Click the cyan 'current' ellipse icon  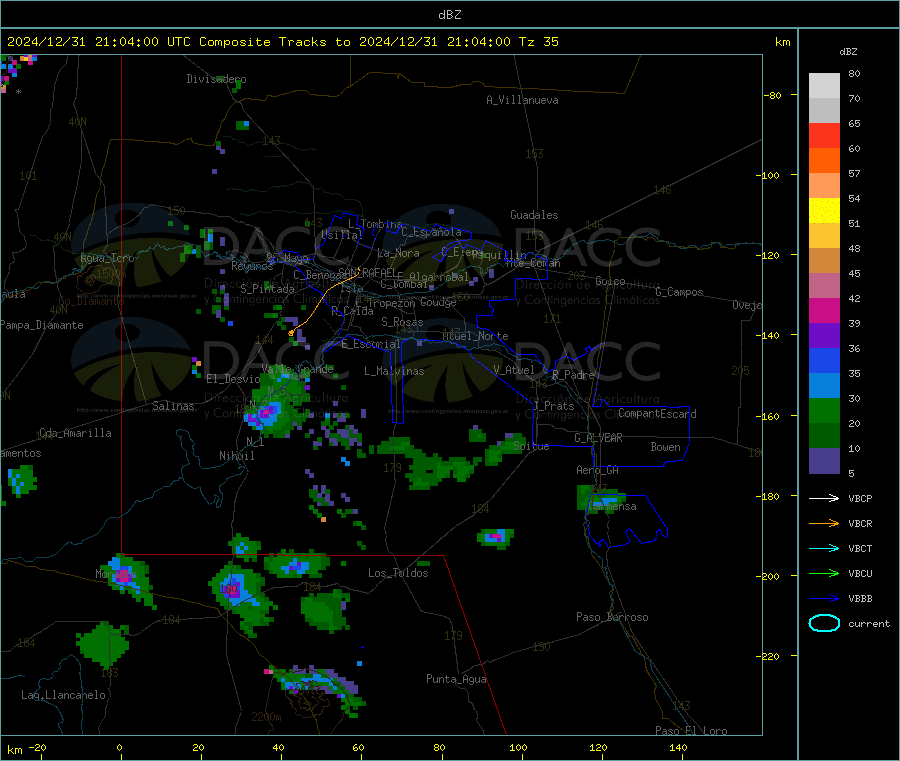[824, 623]
